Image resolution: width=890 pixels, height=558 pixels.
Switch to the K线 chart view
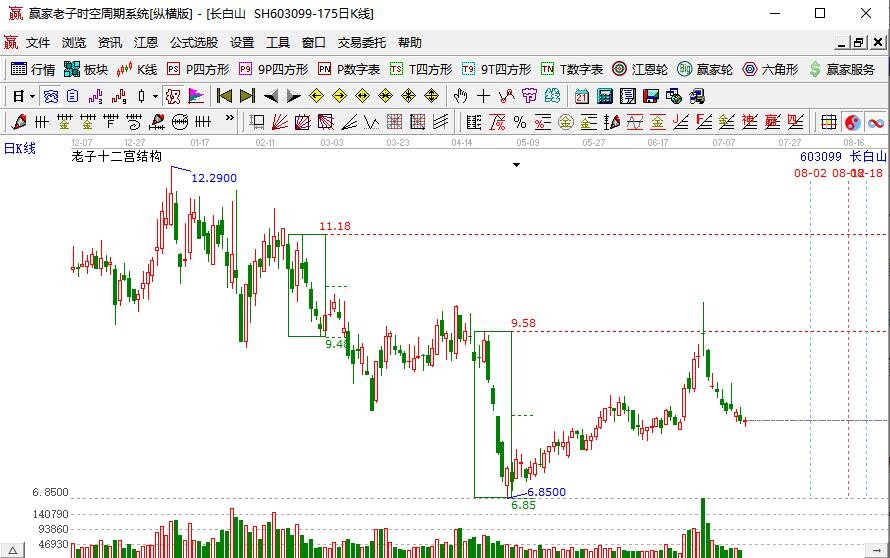[137, 69]
